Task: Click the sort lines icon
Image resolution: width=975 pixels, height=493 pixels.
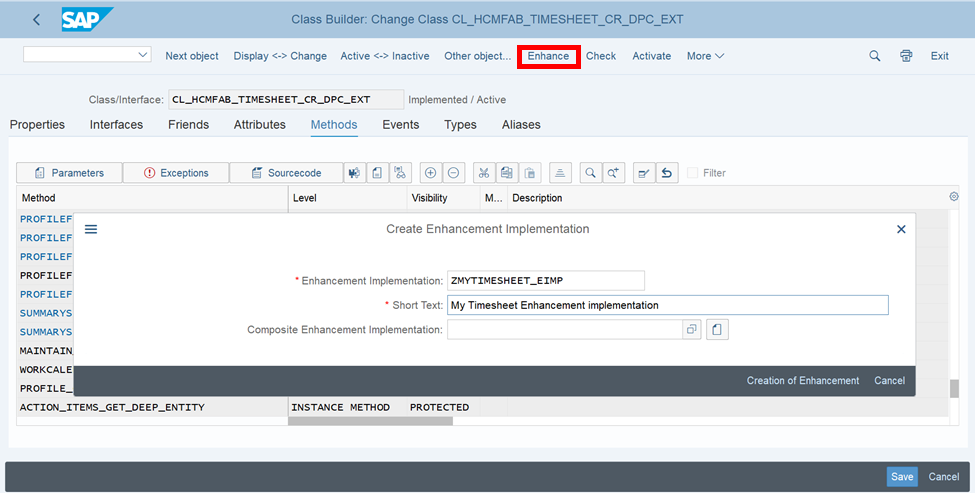Action: click(x=560, y=173)
